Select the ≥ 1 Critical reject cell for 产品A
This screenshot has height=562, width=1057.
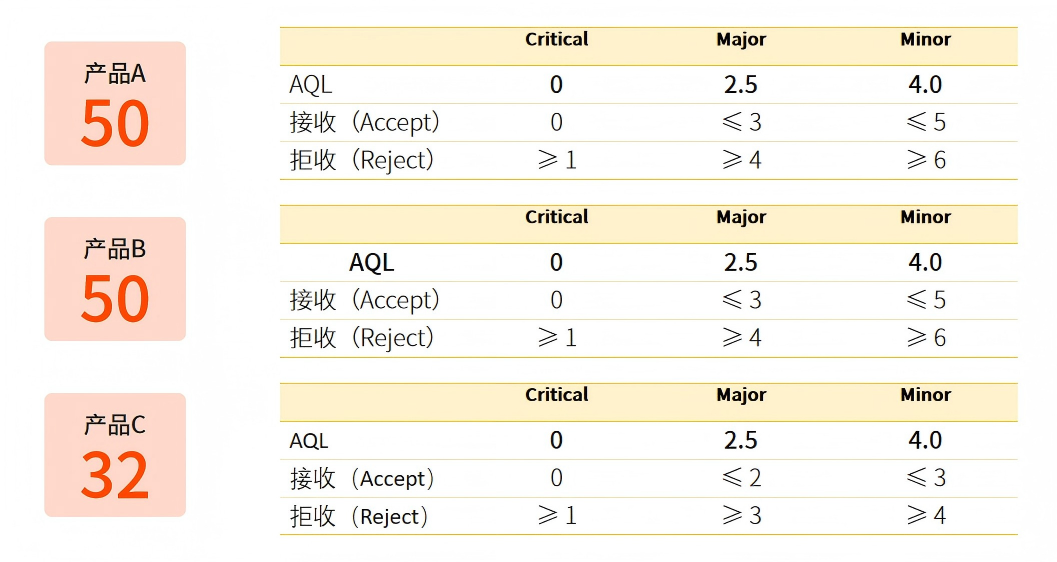[556, 160]
